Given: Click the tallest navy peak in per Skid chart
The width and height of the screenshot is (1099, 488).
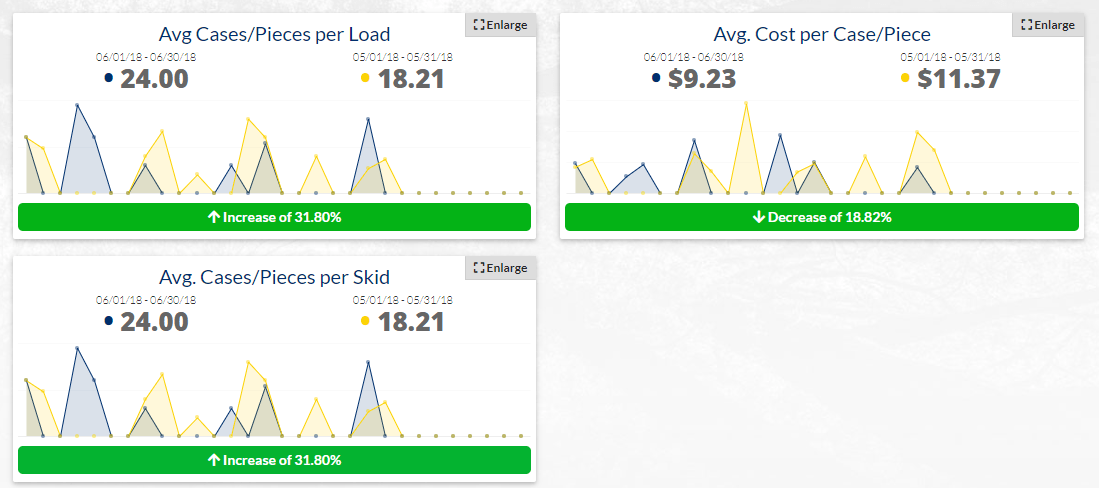Looking at the screenshot, I should coord(77,348).
